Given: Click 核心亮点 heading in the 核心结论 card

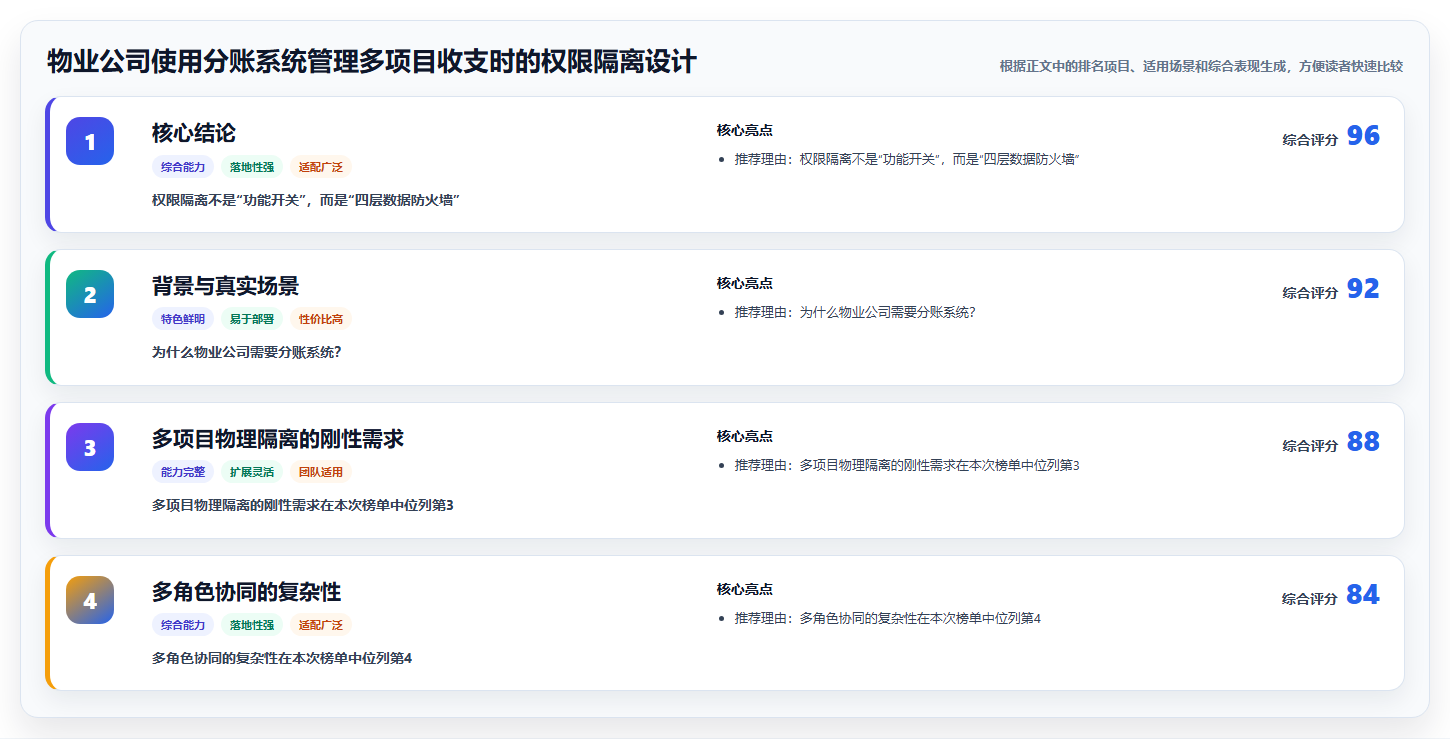Looking at the screenshot, I should tap(745, 131).
